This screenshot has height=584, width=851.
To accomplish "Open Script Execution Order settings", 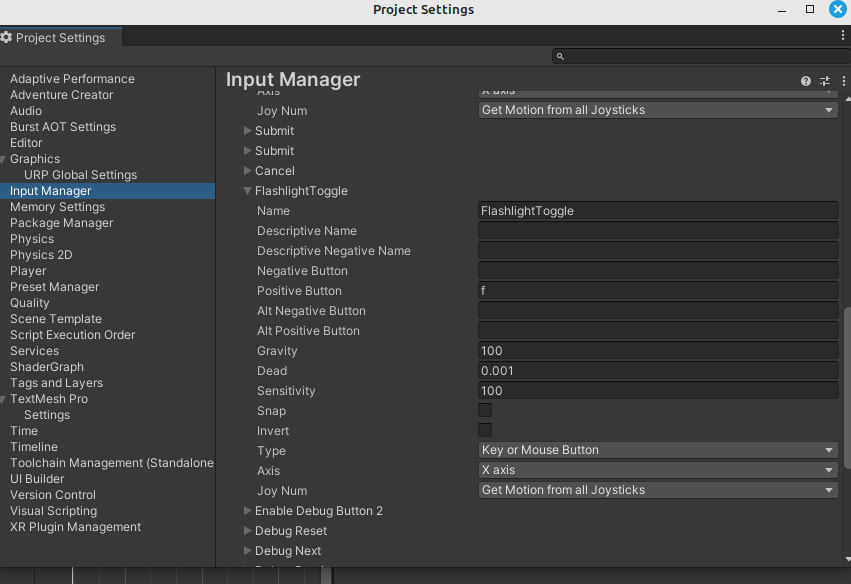I will tap(72, 335).
